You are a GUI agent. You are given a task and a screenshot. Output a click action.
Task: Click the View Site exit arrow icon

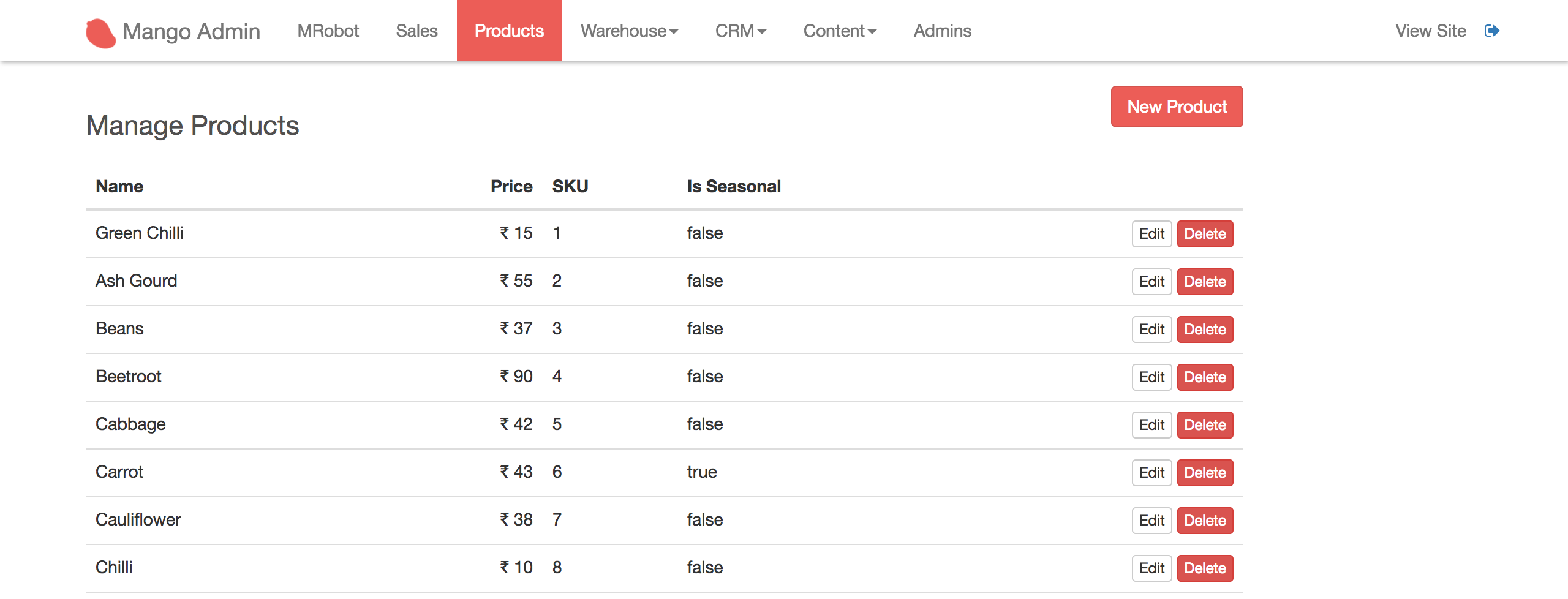point(1492,31)
